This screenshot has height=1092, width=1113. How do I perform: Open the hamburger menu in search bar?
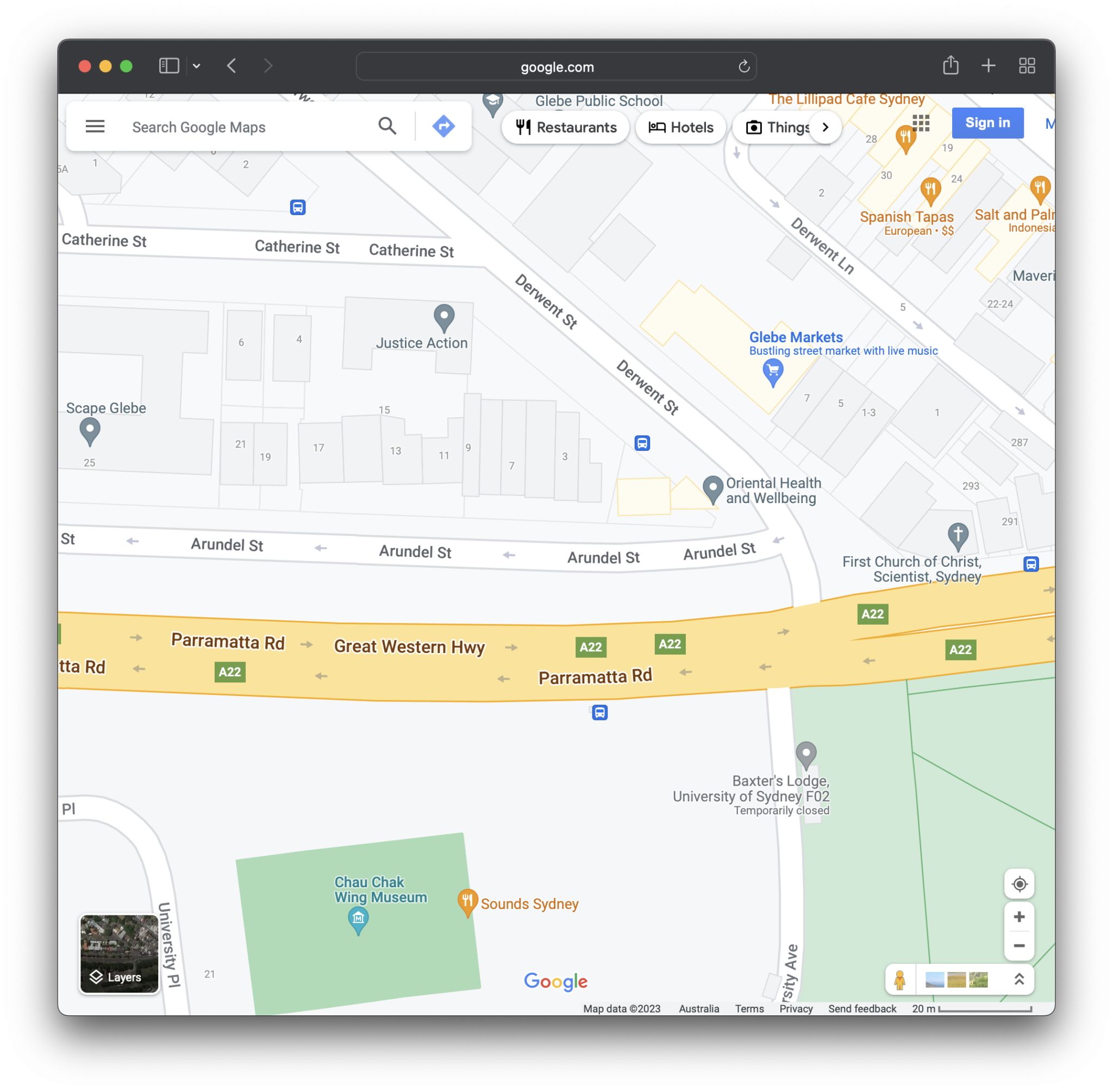pos(95,126)
